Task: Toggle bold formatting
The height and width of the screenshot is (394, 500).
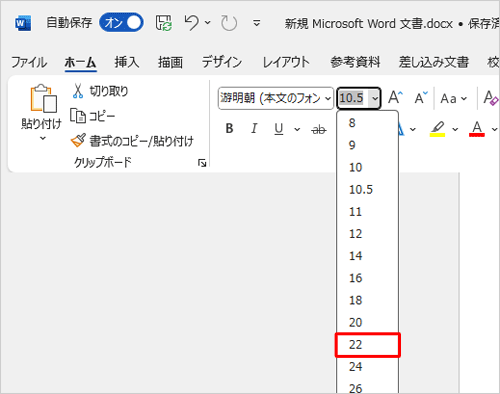Action: coord(229,128)
